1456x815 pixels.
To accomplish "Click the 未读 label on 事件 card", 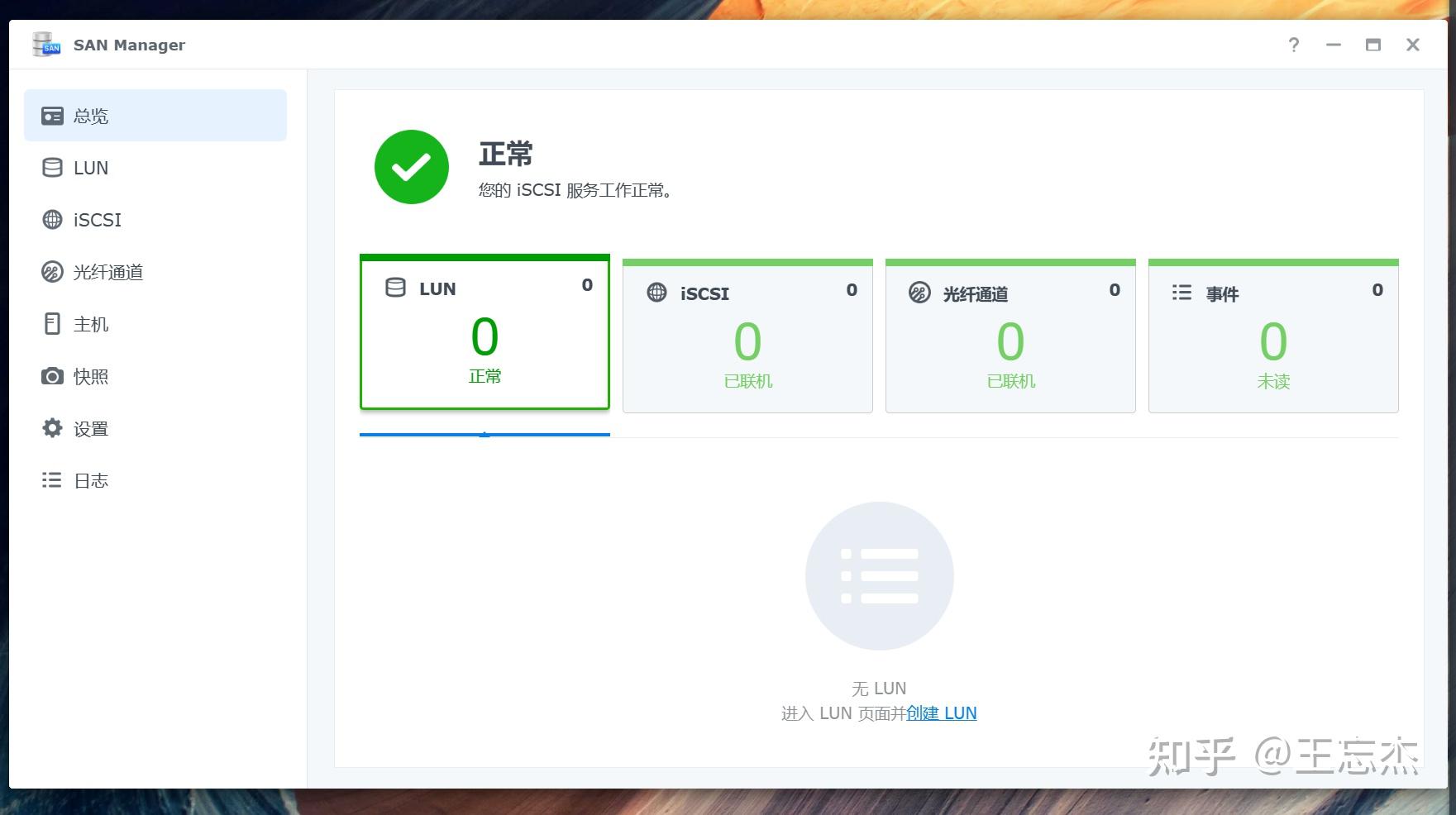I will pyautogui.click(x=1273, y=381).
